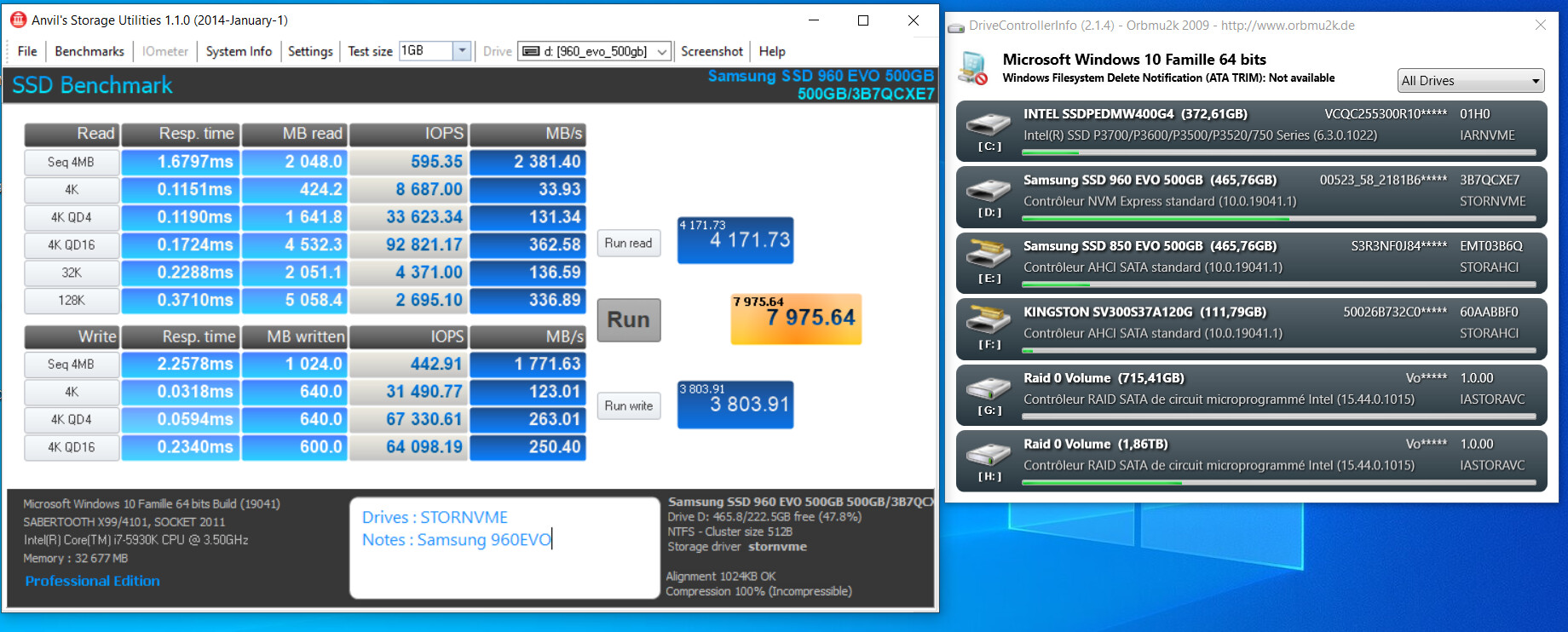
Task: Click the Read column header
Action: 72,134
